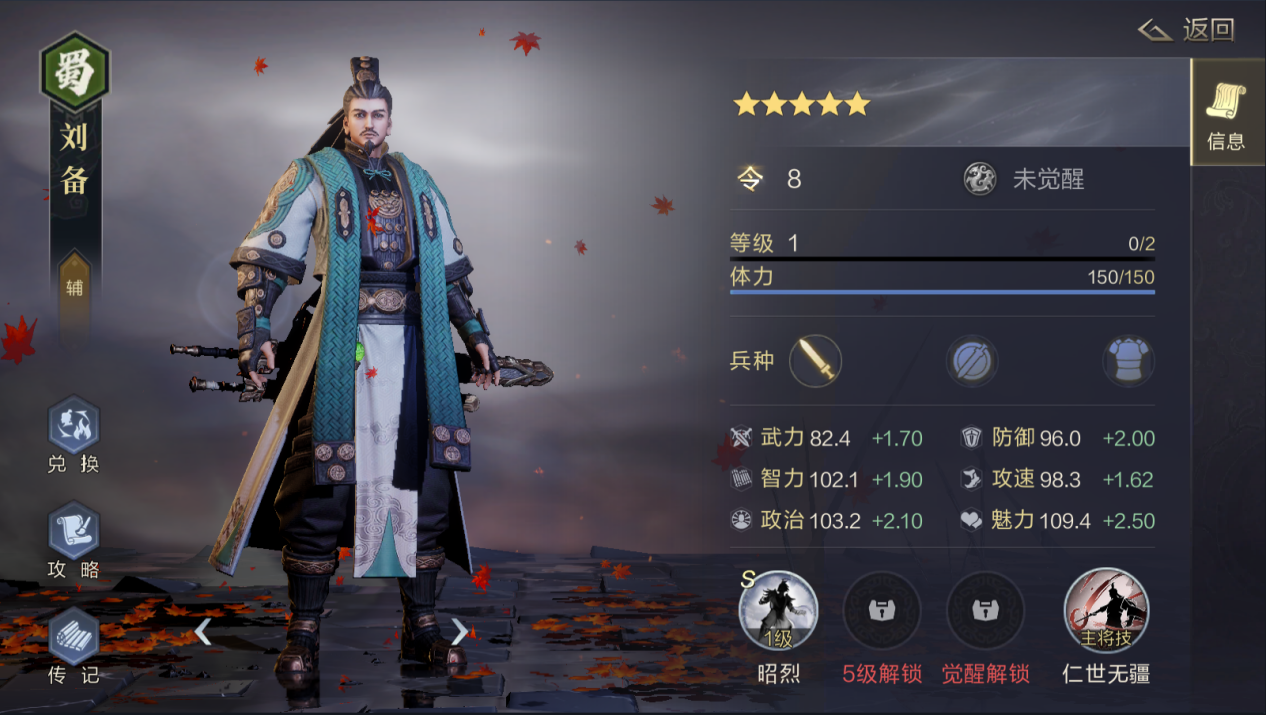Open the 昭烈 skill icon
Image resolution: width=1266 pixels, height=715 pixels.
[x=778, y=611]
